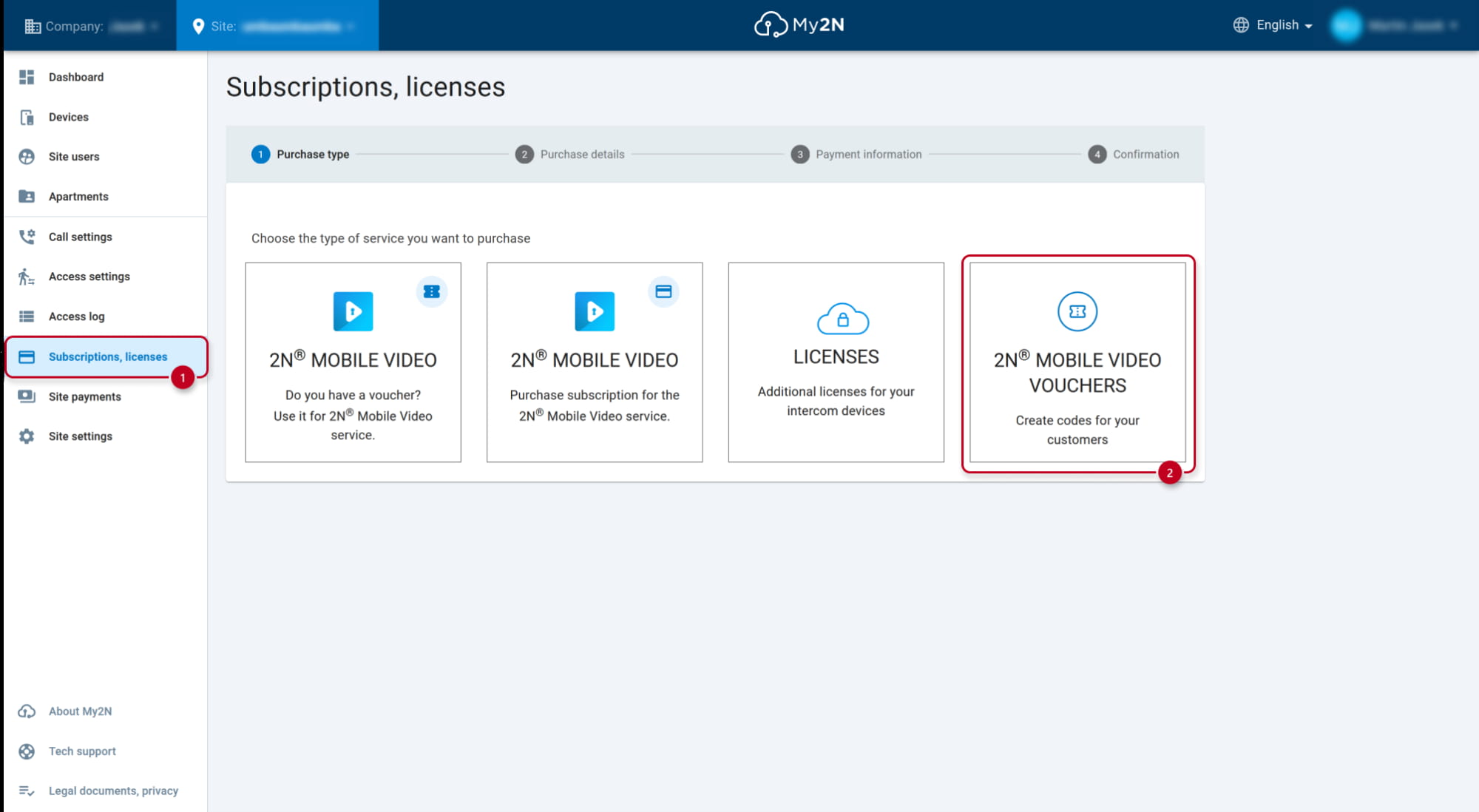Screen dimensions: 1479x812
Task: Click 'Choose the type of service' text
Action: [x=390, y=238]
